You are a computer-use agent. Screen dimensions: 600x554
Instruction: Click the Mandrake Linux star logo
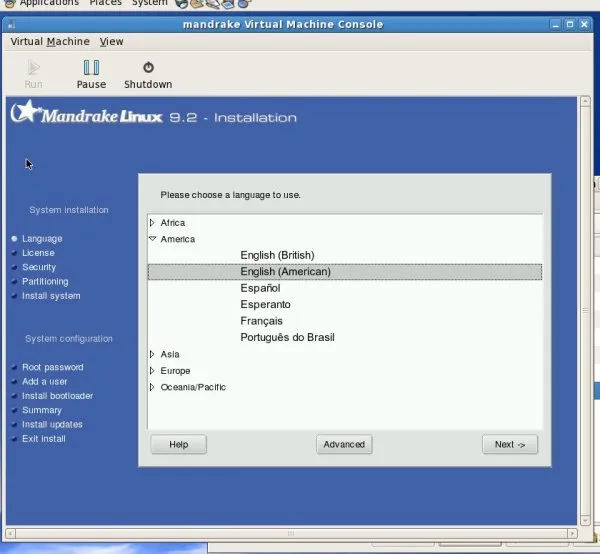coord(25,111)
